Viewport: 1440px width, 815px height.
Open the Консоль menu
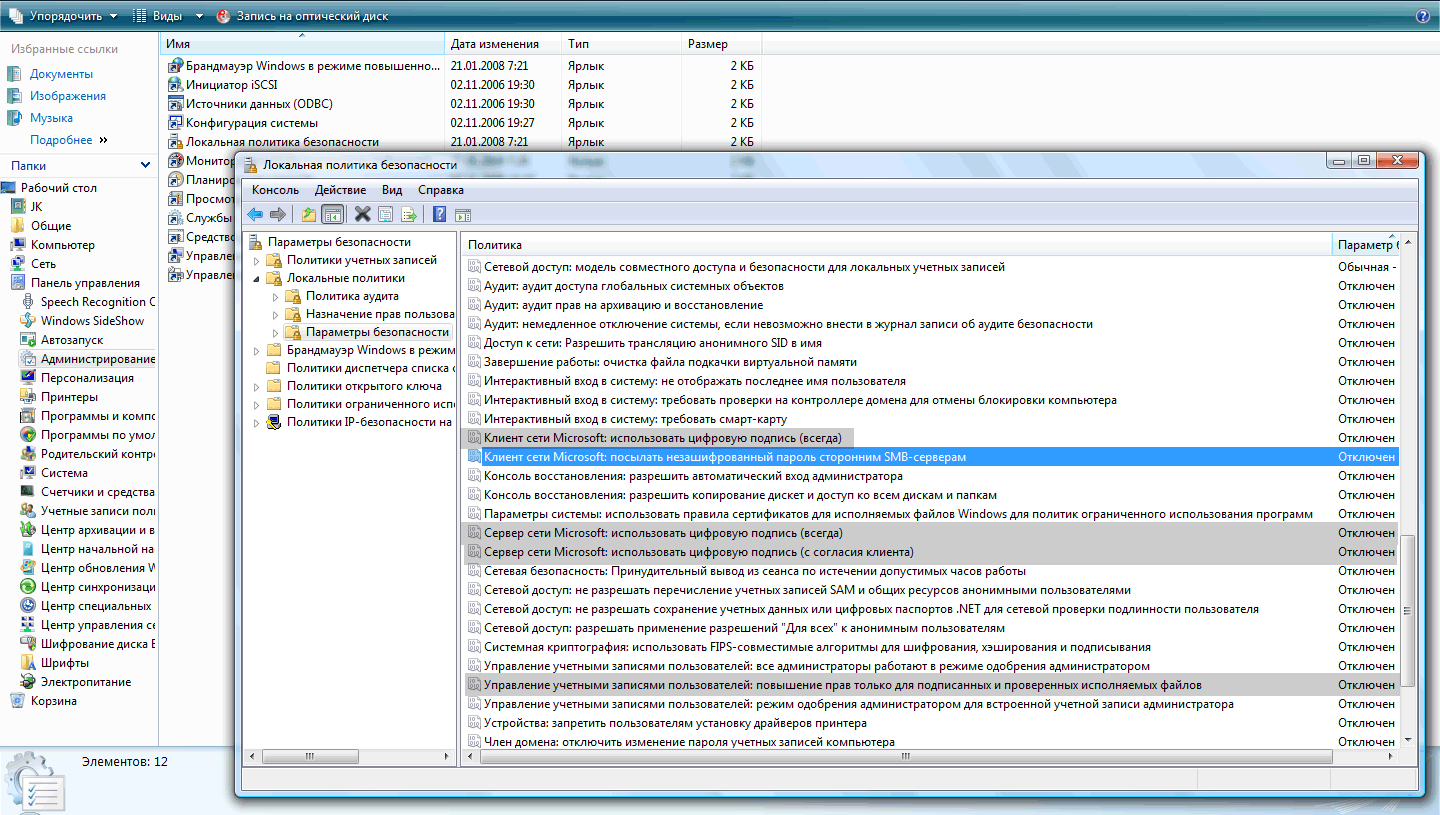[275, 190]
